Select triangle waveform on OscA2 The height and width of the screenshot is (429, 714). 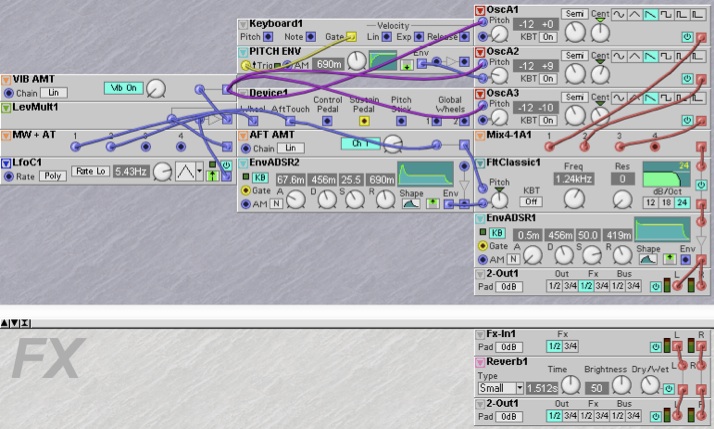click(x=637, y=54)
